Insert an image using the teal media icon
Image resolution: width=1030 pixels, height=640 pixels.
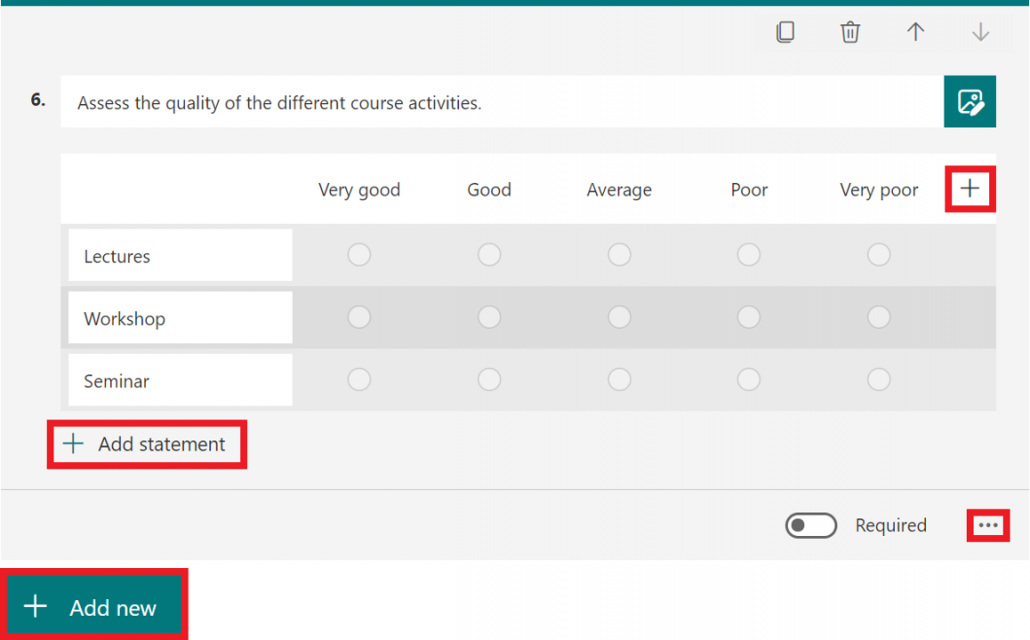[x=969, y=101]
